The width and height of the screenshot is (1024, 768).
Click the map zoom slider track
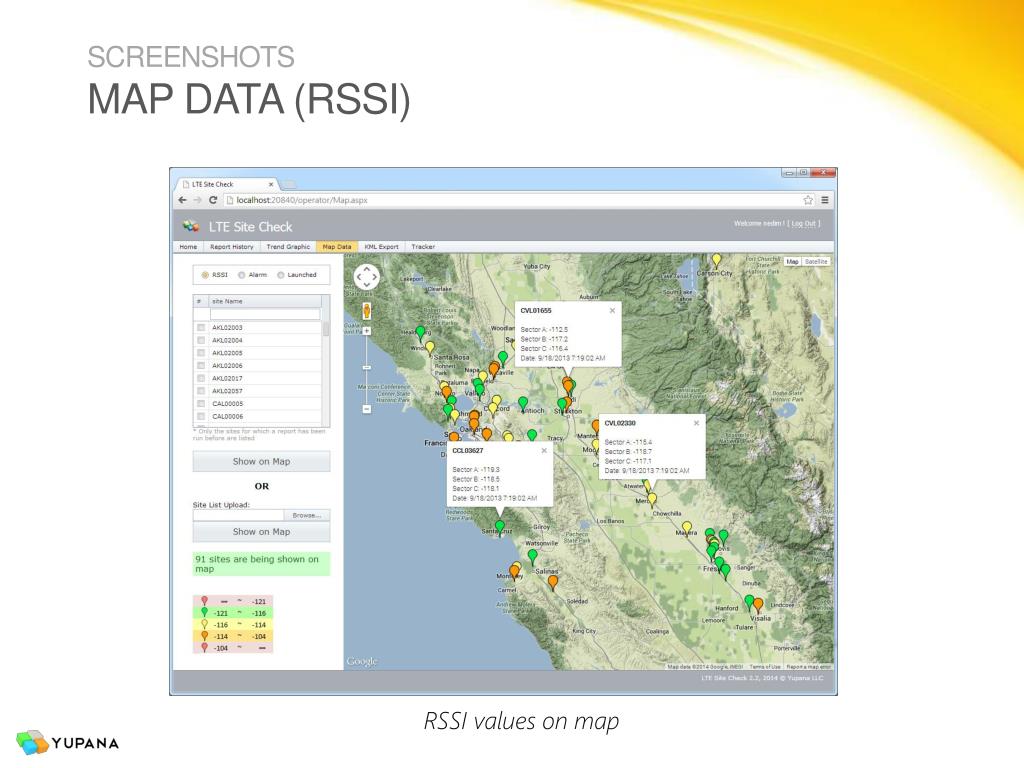367,369
